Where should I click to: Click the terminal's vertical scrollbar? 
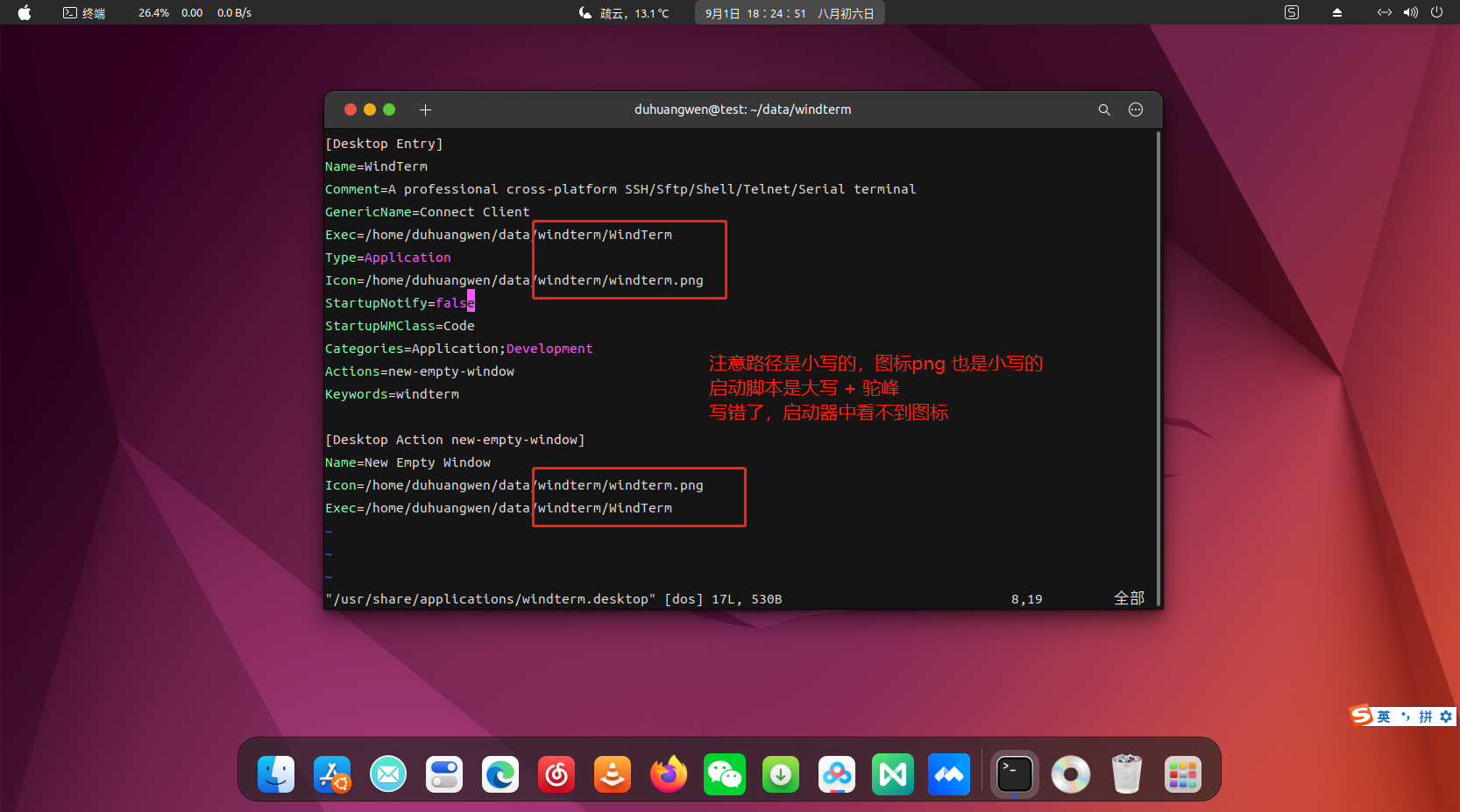(x=1159, y=368)
